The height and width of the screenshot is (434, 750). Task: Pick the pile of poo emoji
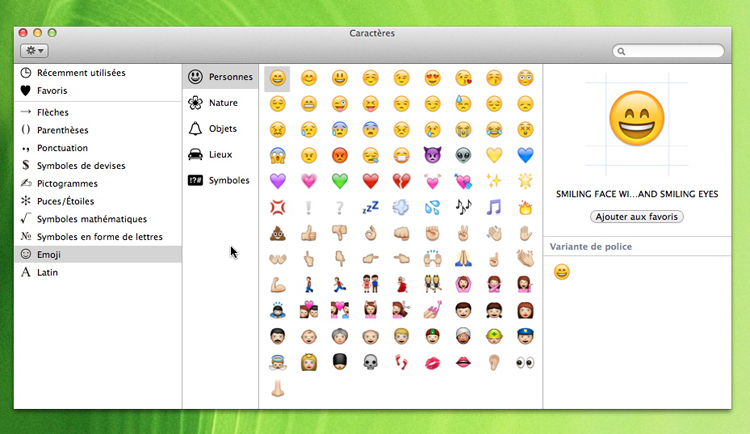[x=278, y=233]
